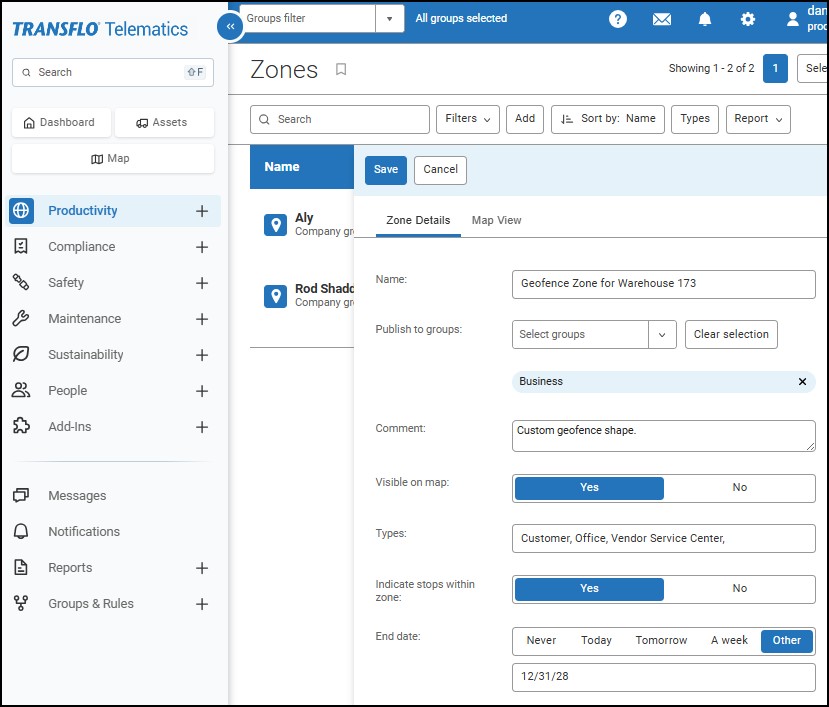The height and width of the screenshot is (707, 829).
Task: Open the Groups filter dropdown
Action: coord(389,18)
